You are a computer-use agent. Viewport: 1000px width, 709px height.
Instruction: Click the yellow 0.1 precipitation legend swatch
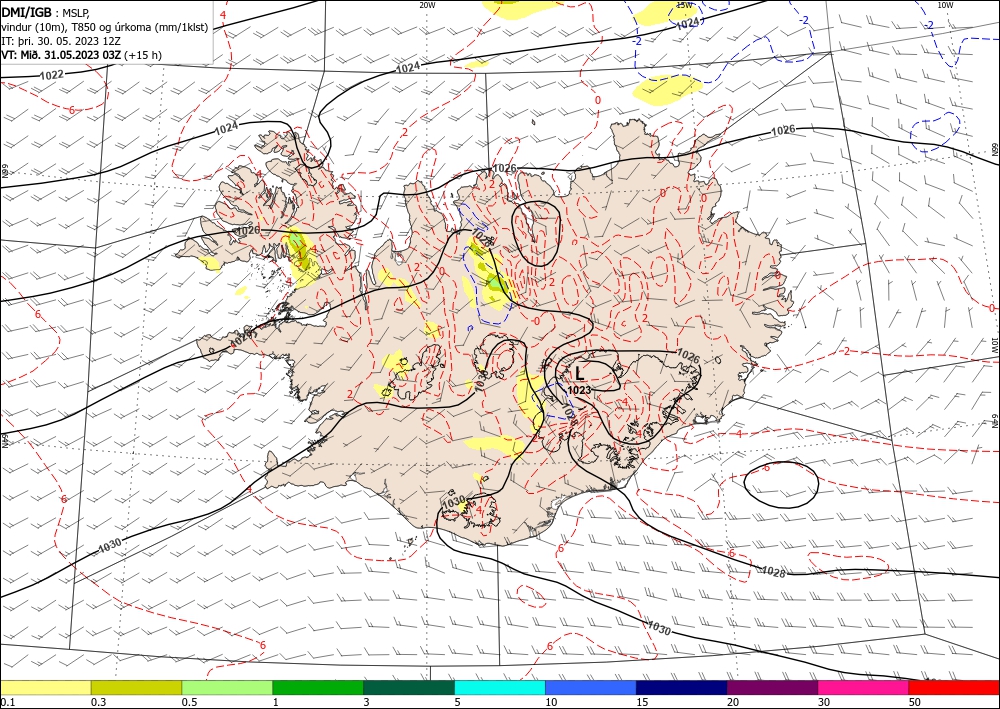click(45, 687)
